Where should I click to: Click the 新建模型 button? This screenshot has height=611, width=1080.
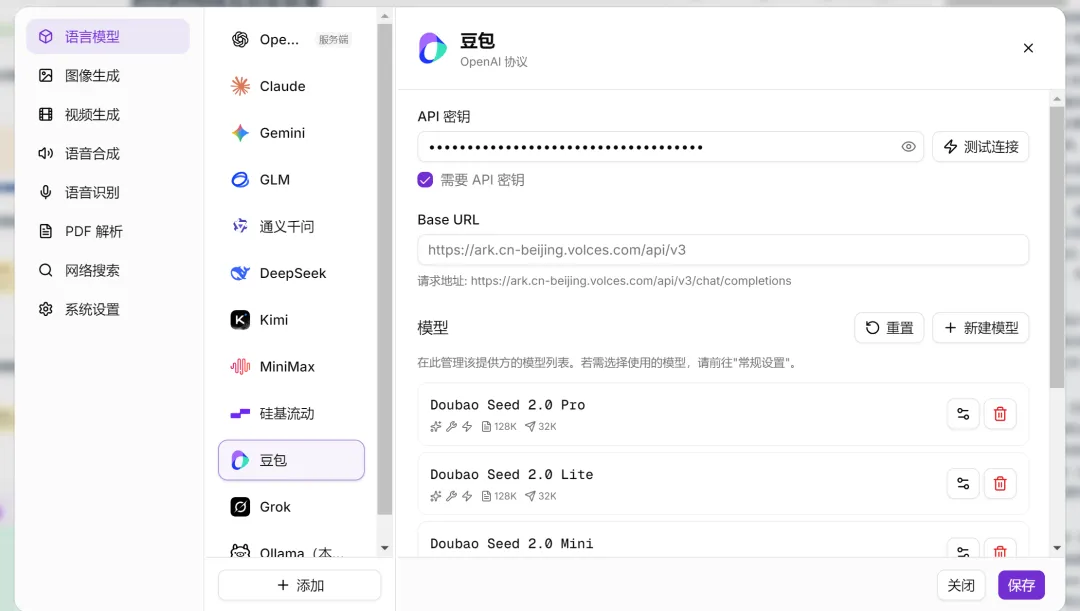coord(980,328)
